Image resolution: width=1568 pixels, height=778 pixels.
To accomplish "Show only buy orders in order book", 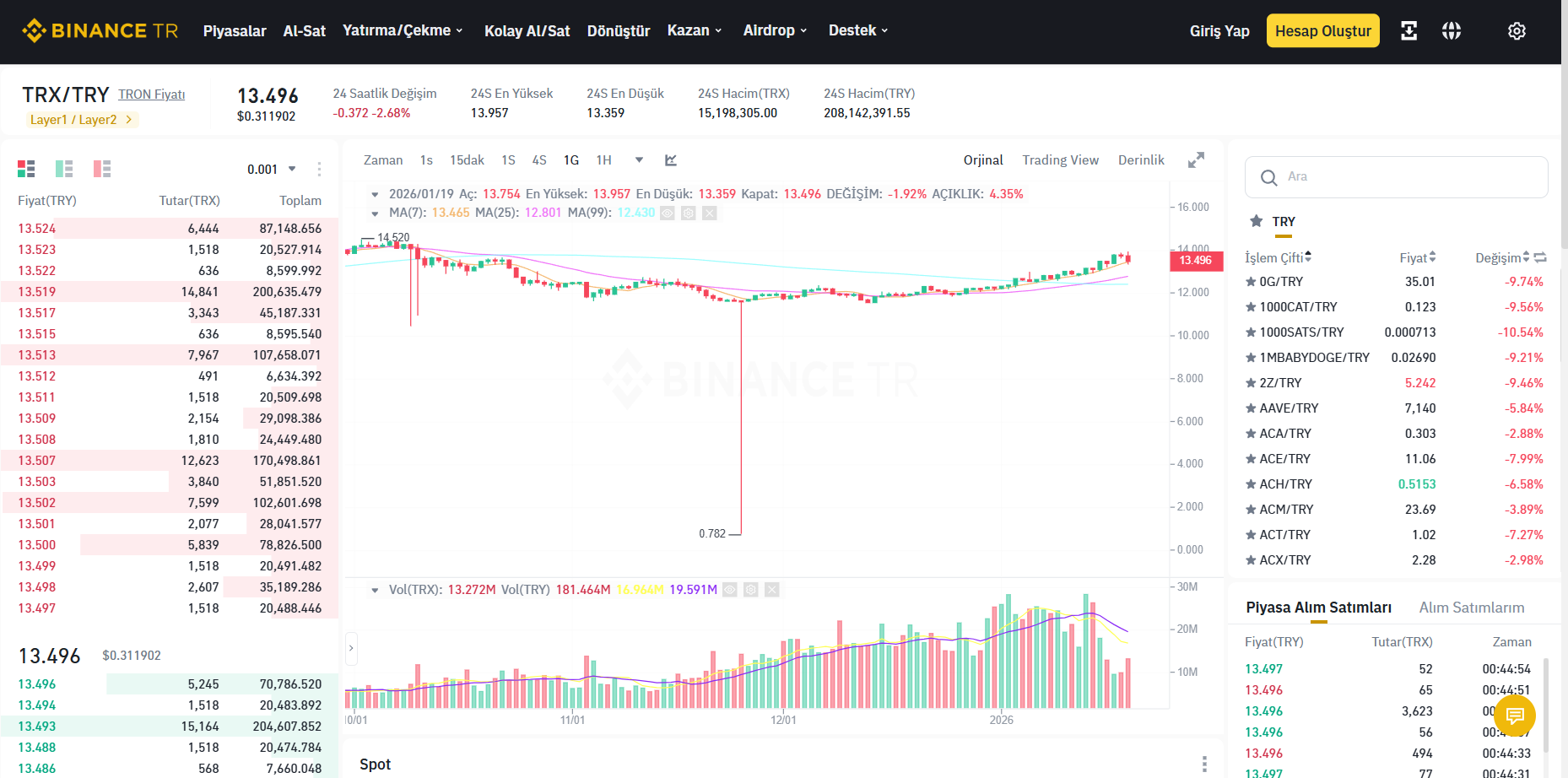I will pos(64,169).
